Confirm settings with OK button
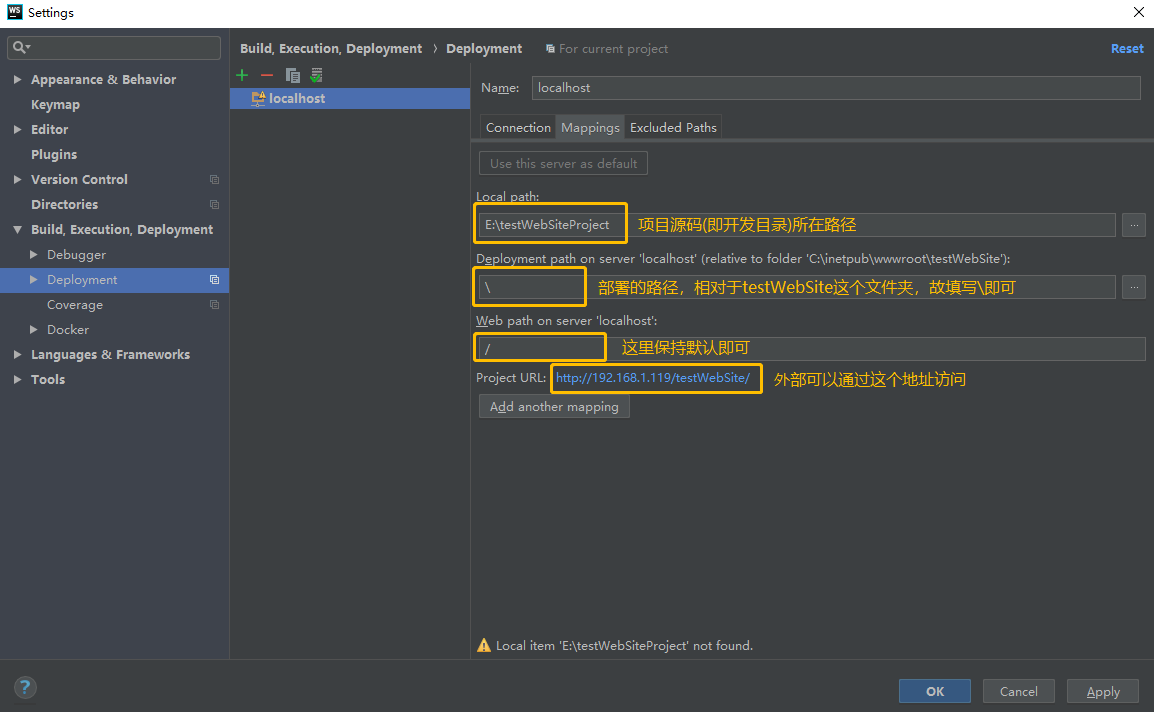The image size is (1154, 712). pyautogui.click(x=935, y=691)
